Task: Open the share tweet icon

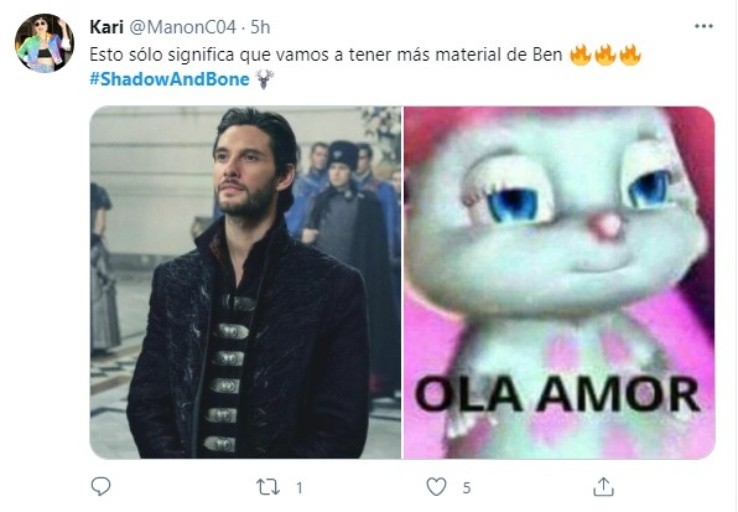Action: tap(603, 487)
